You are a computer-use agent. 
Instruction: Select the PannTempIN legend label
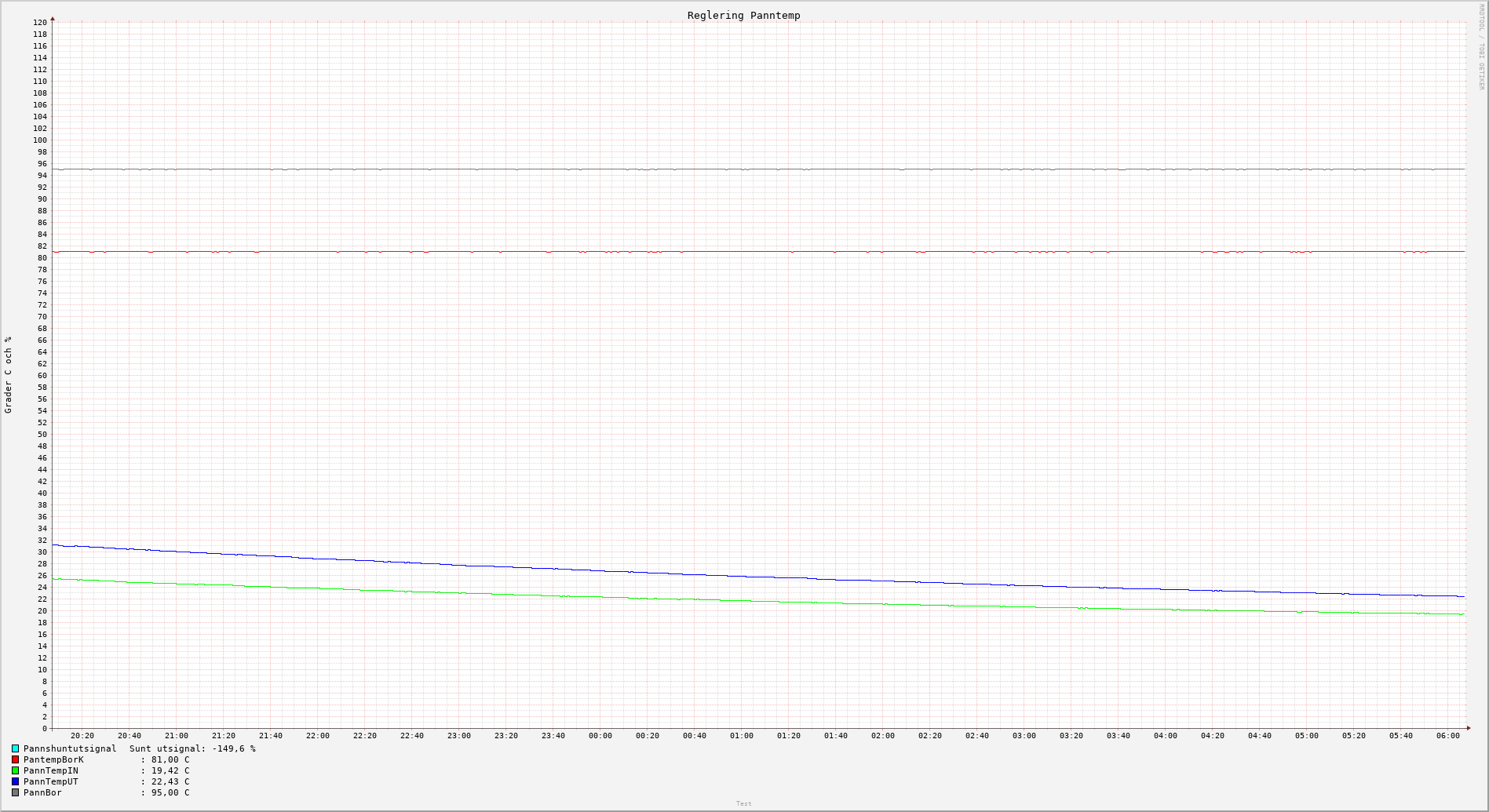coord(51,770)
